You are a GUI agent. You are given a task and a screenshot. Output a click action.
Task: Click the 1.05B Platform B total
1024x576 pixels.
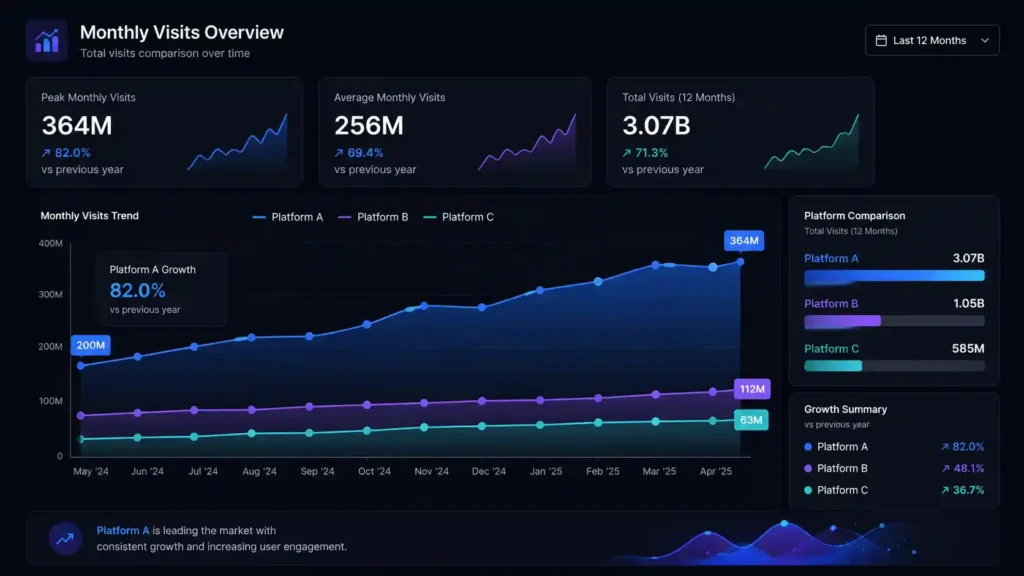tap(968, 304)
